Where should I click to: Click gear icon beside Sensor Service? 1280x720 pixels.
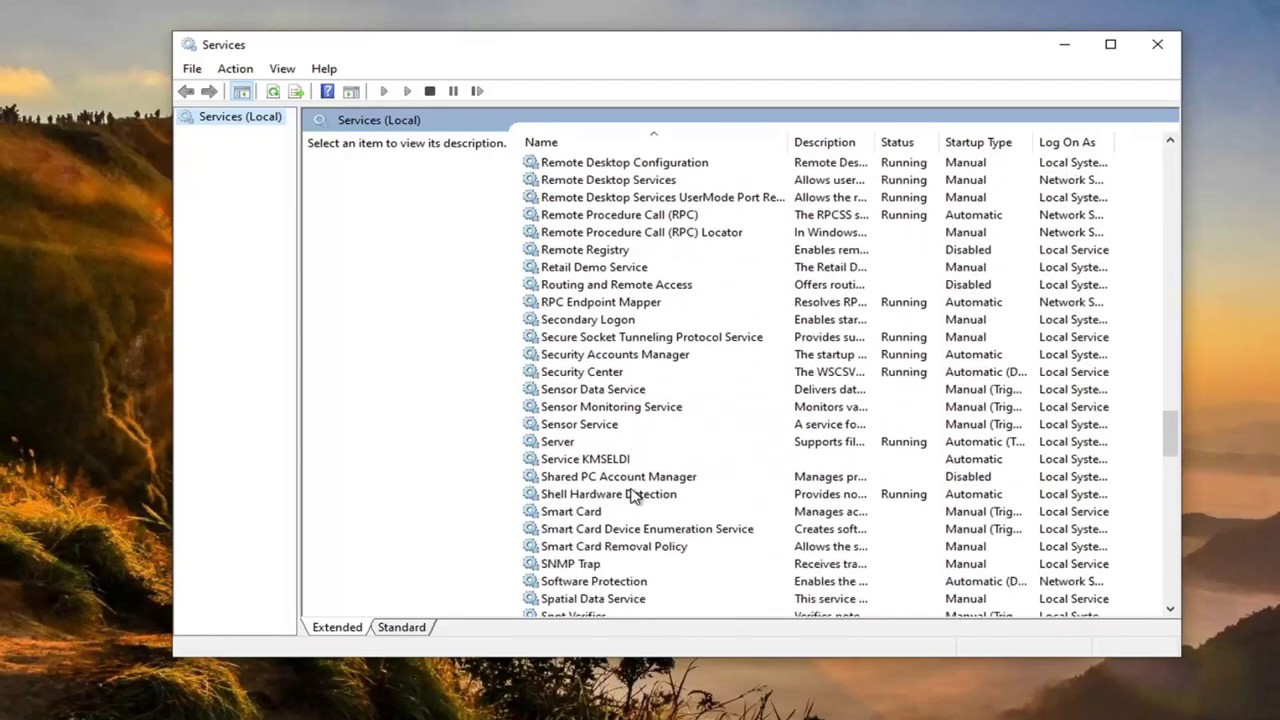[x=530, y=424]
